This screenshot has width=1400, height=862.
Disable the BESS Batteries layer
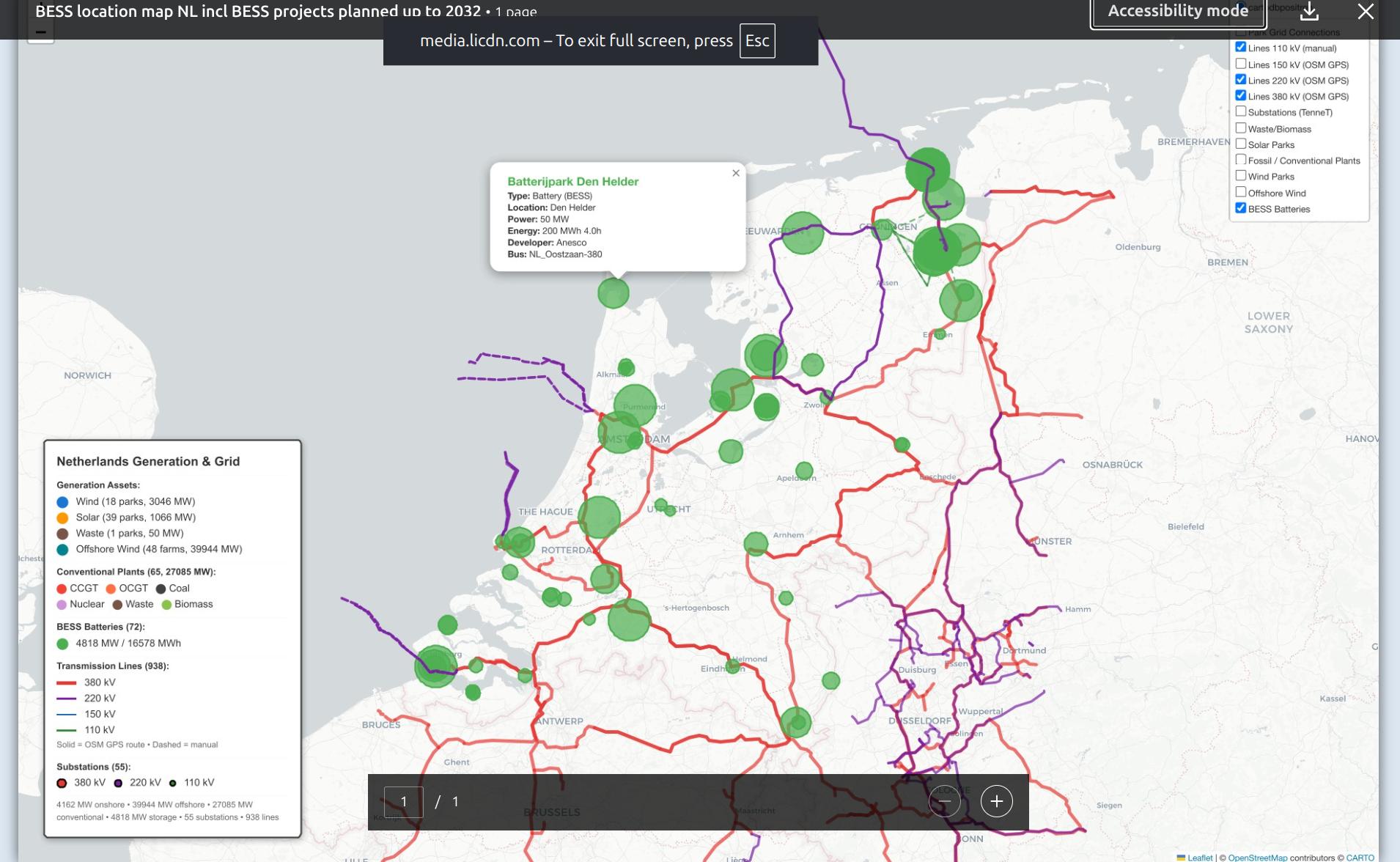(1240, 208)
